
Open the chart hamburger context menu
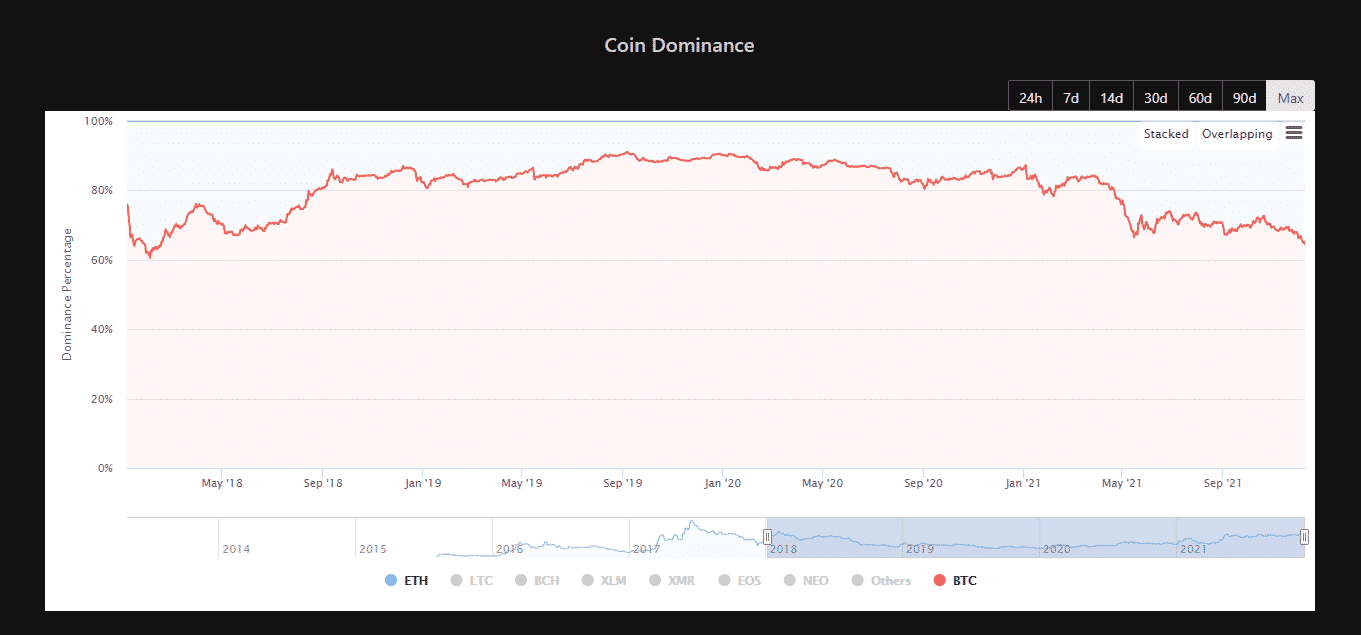point(1293,134)
